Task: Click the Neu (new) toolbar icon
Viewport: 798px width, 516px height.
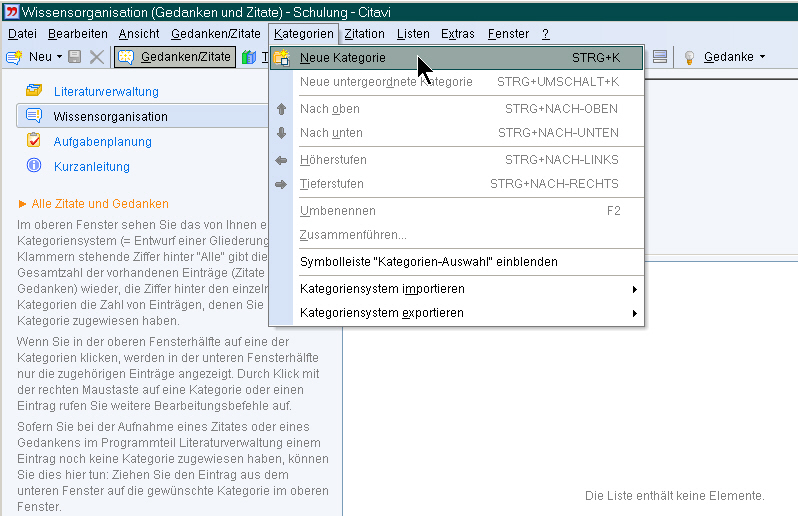Action: click(15, 57)
